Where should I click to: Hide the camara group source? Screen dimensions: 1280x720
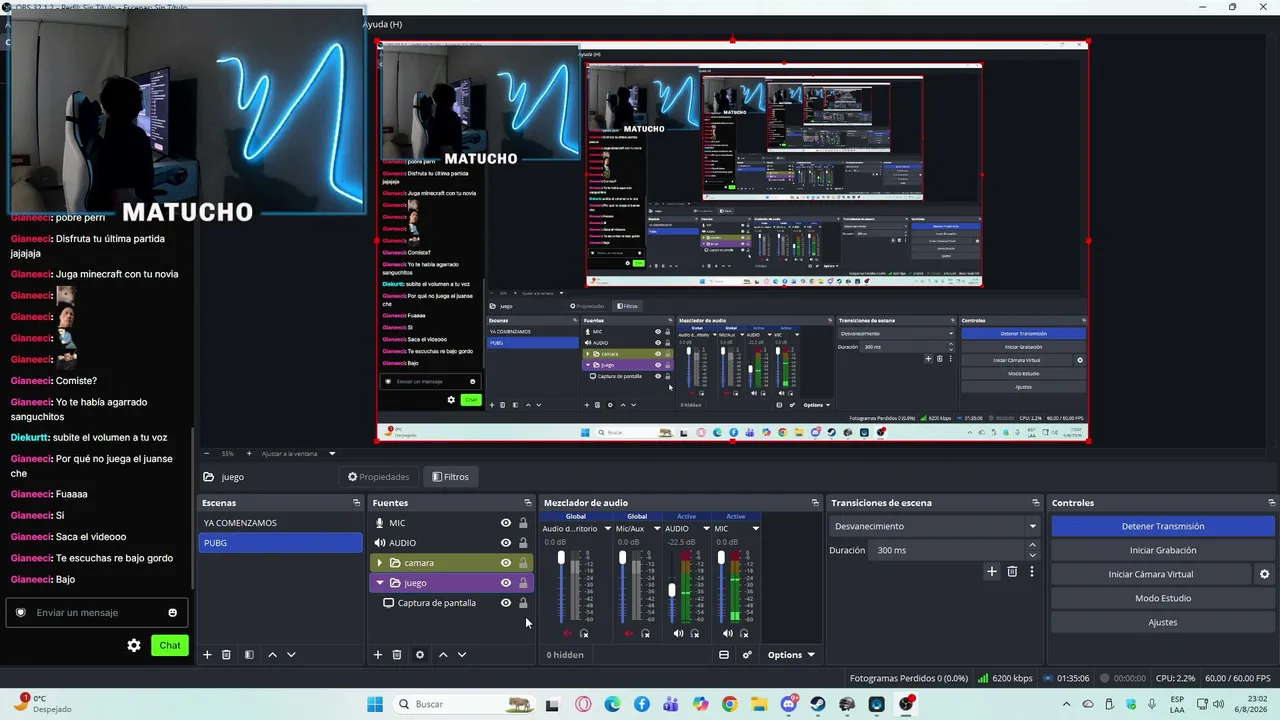[x=506, y=563]
